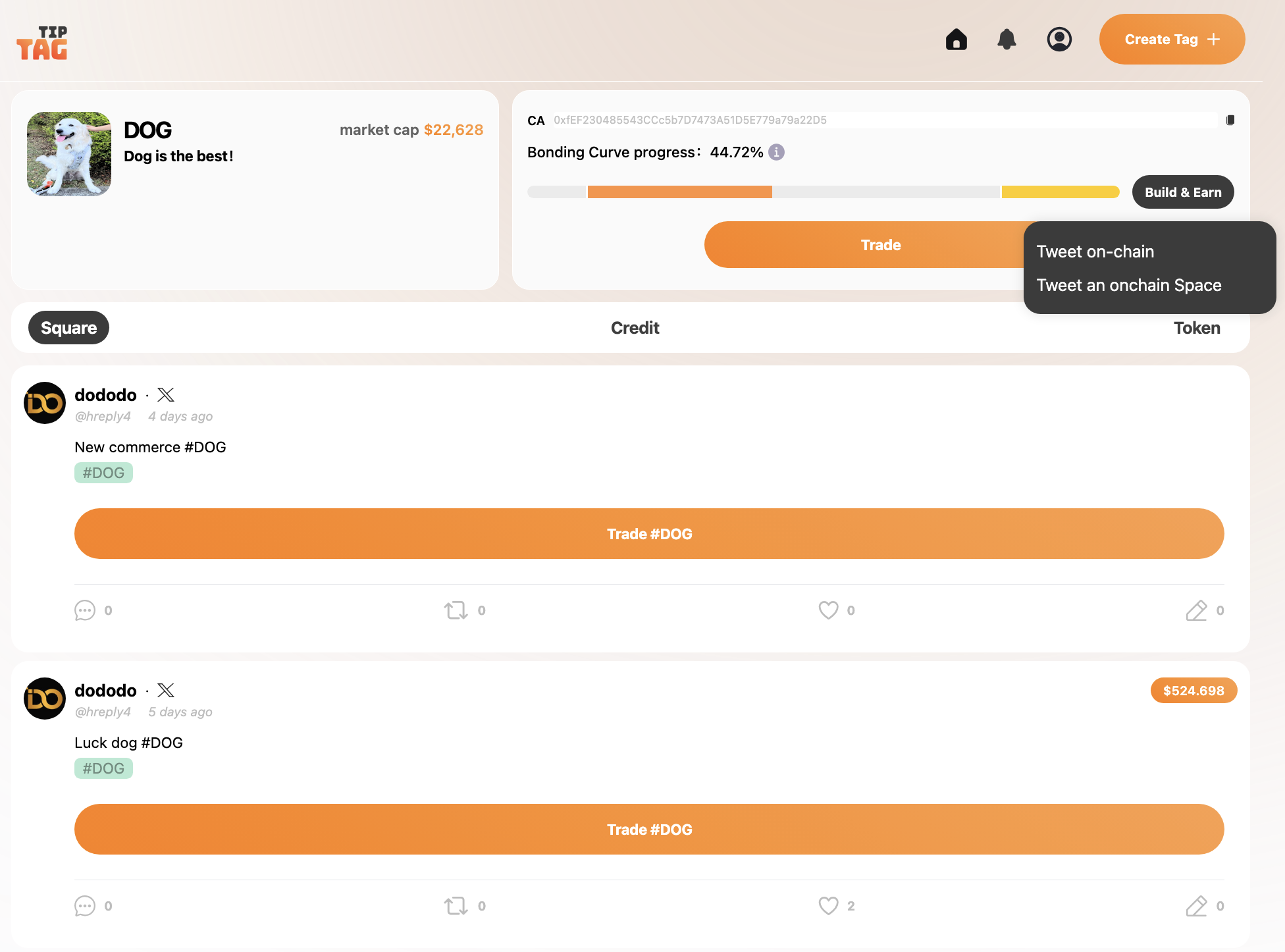This screenshot has width=1285, height=952.
Task: Go to home via house icon
Action: [956, 40]
